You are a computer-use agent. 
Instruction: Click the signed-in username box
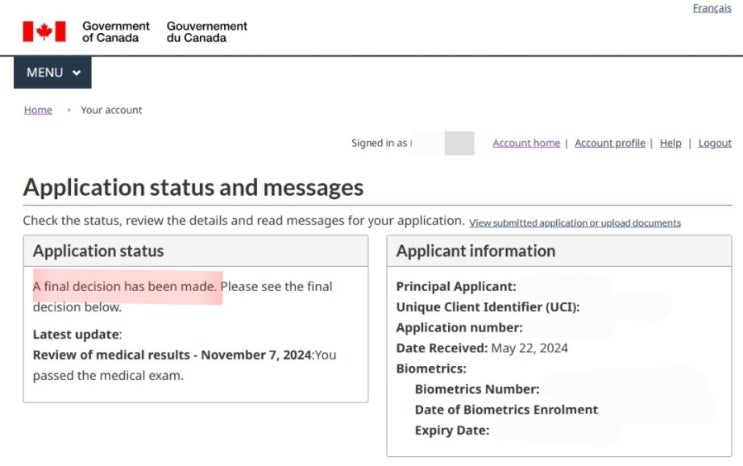pyautogui.click(x=458, y=143)
